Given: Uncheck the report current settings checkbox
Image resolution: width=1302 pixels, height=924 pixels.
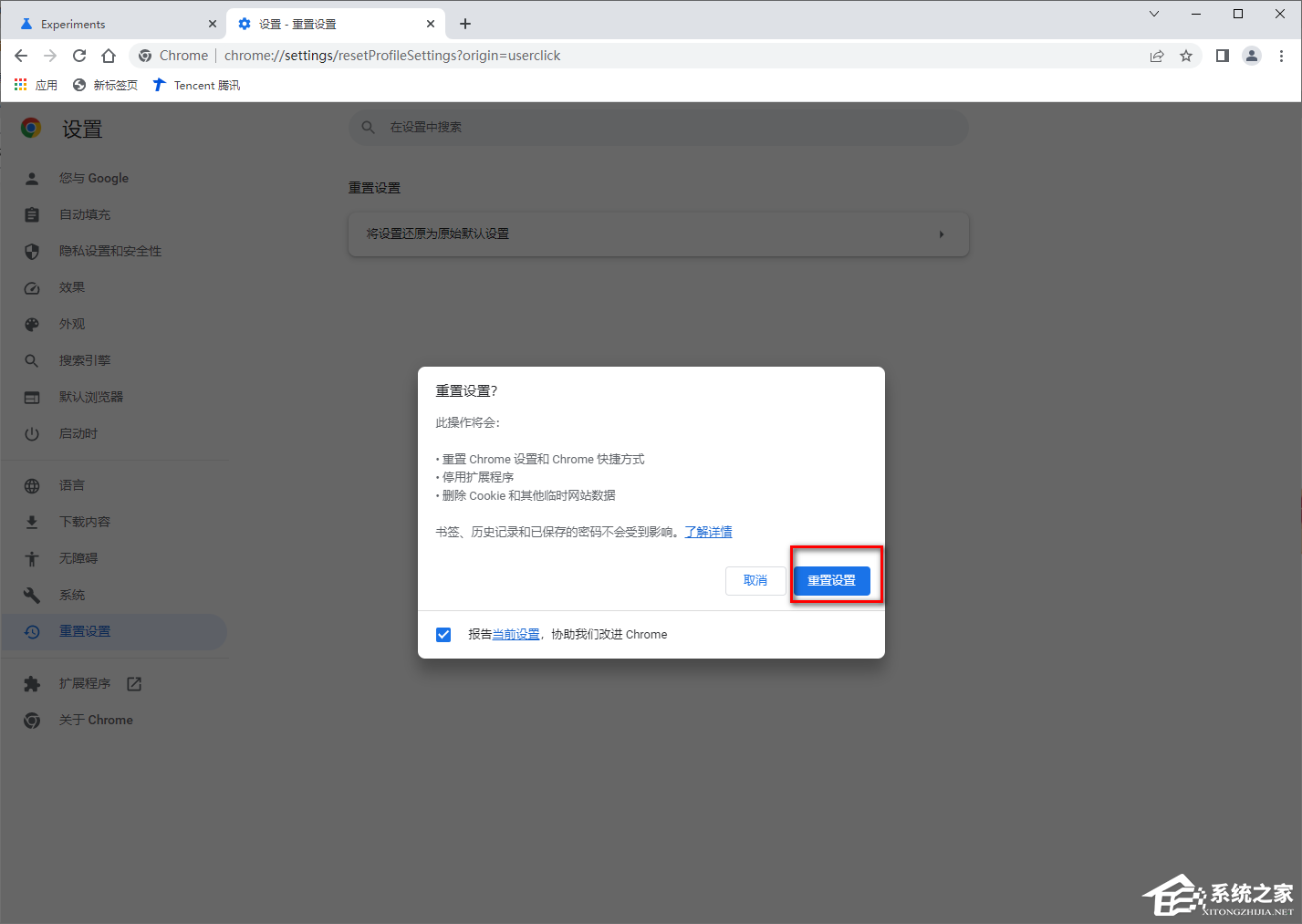Looking at the screenshot, I should tap(443, 635).
